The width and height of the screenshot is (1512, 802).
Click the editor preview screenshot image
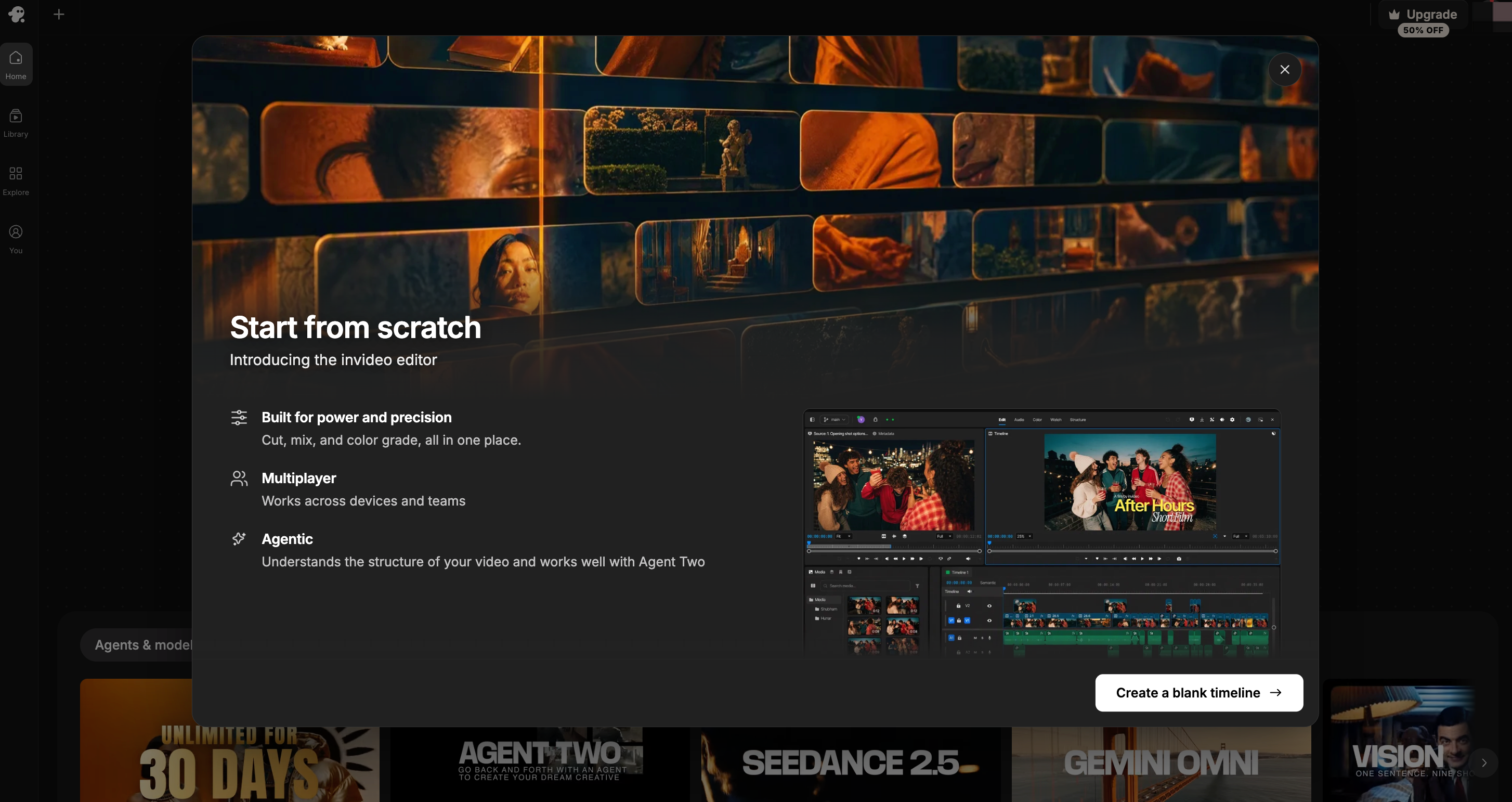(1041, 532)
